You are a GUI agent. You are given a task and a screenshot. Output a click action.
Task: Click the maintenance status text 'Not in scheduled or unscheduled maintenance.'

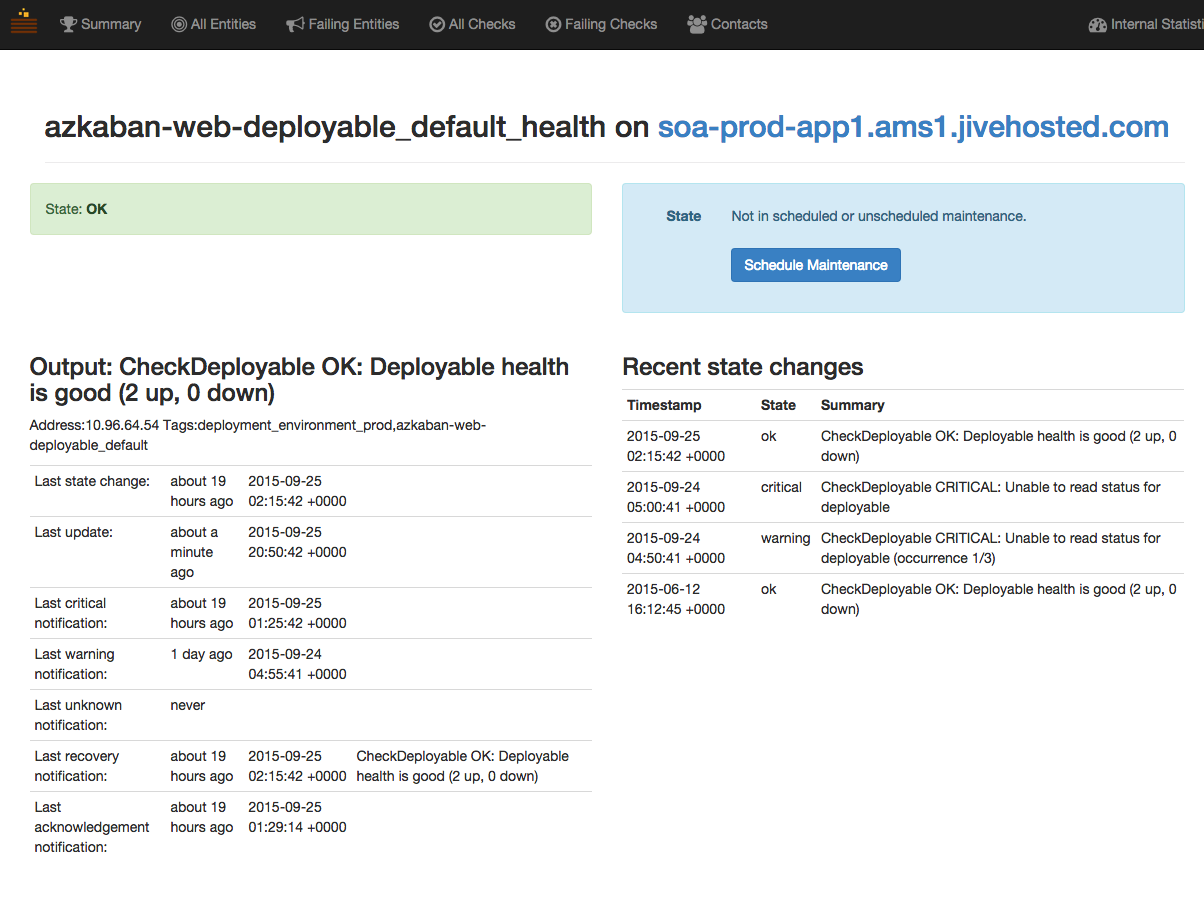click(x=879, y=216)
